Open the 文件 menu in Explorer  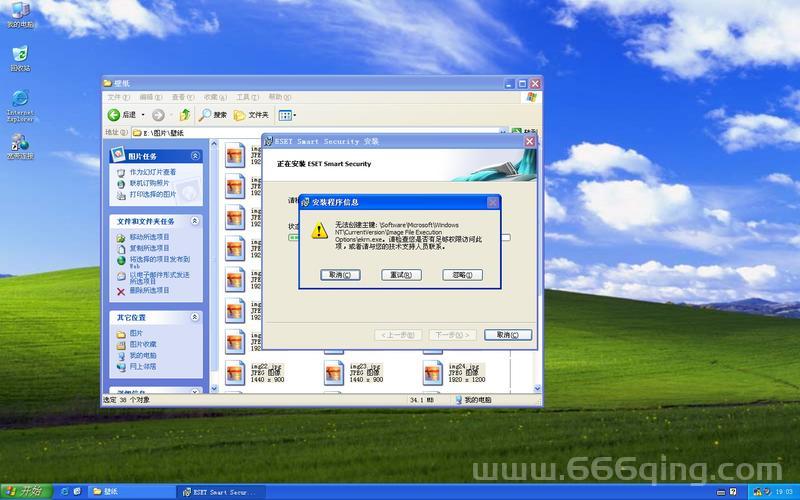118,97
